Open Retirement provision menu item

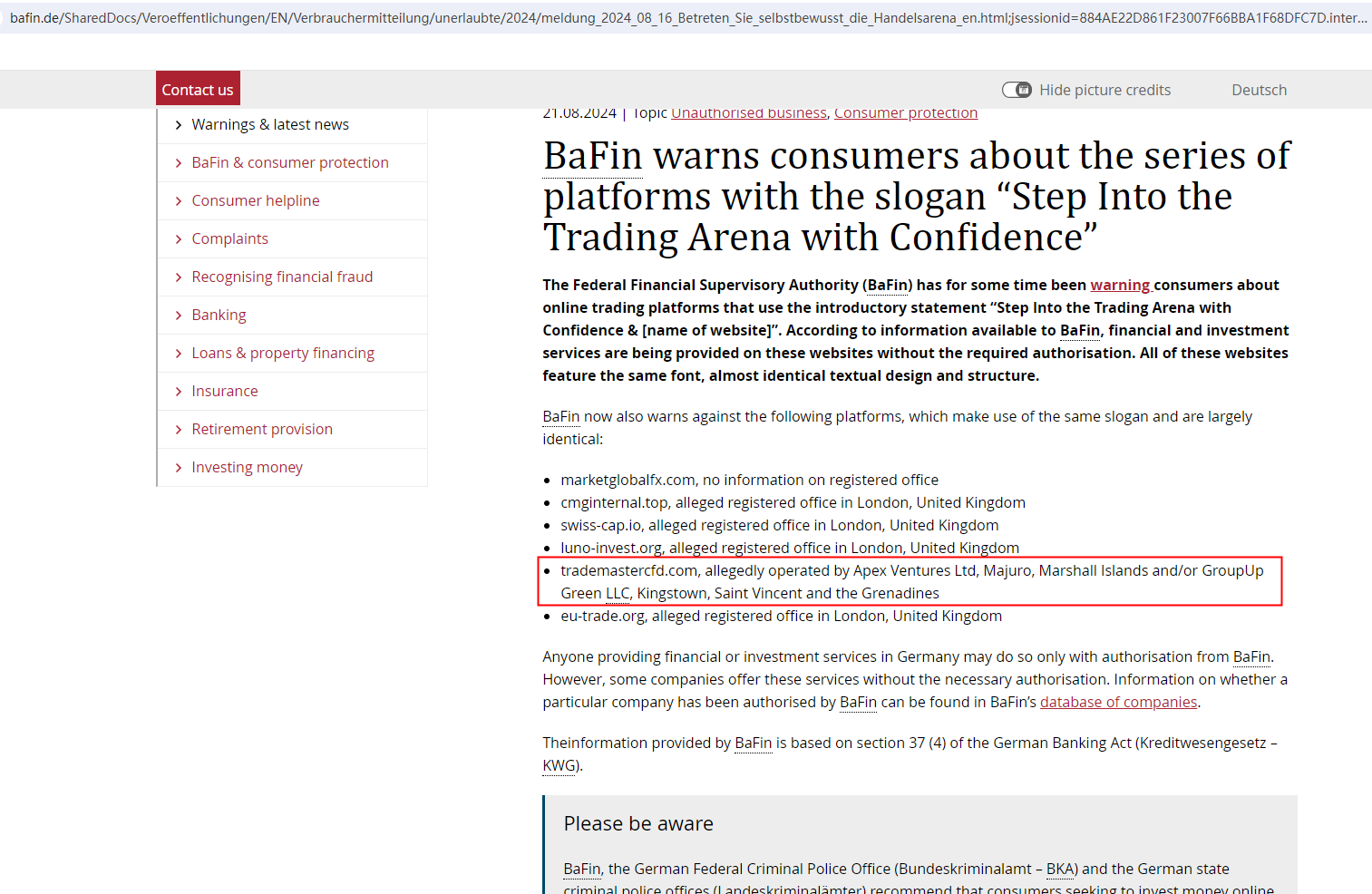[x=262, y=429]
